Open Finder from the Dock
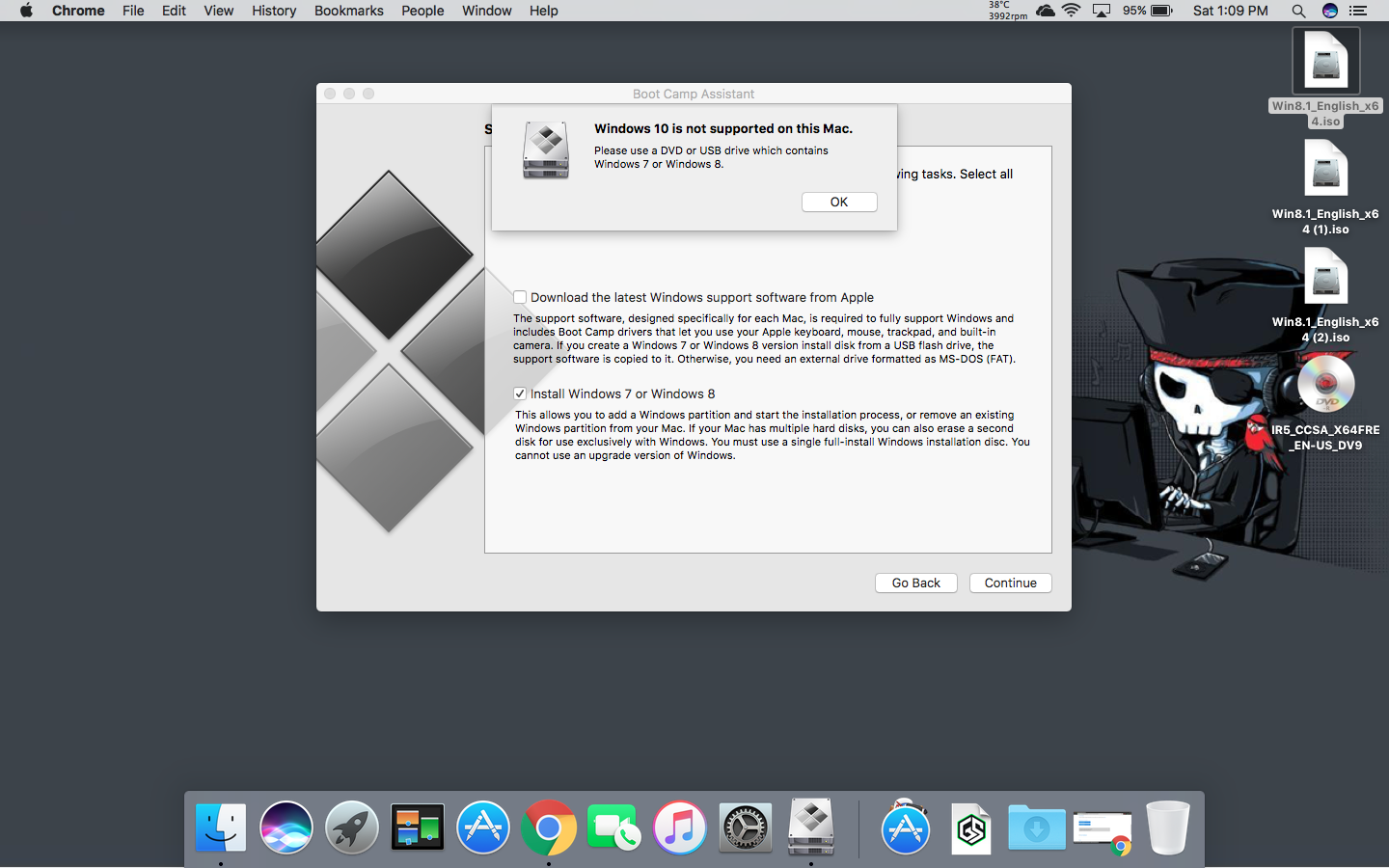 pos(221,827)
